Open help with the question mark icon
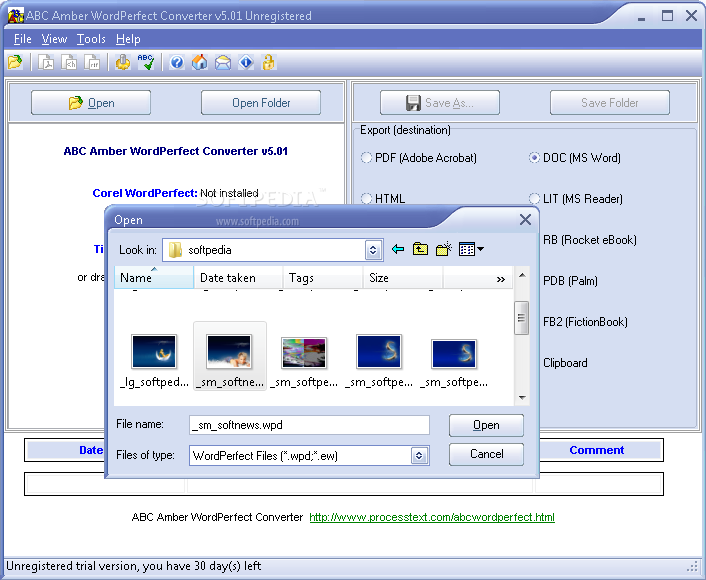This screenshot has width=706, height=580. pyautogui.click(x=176, y=62)
